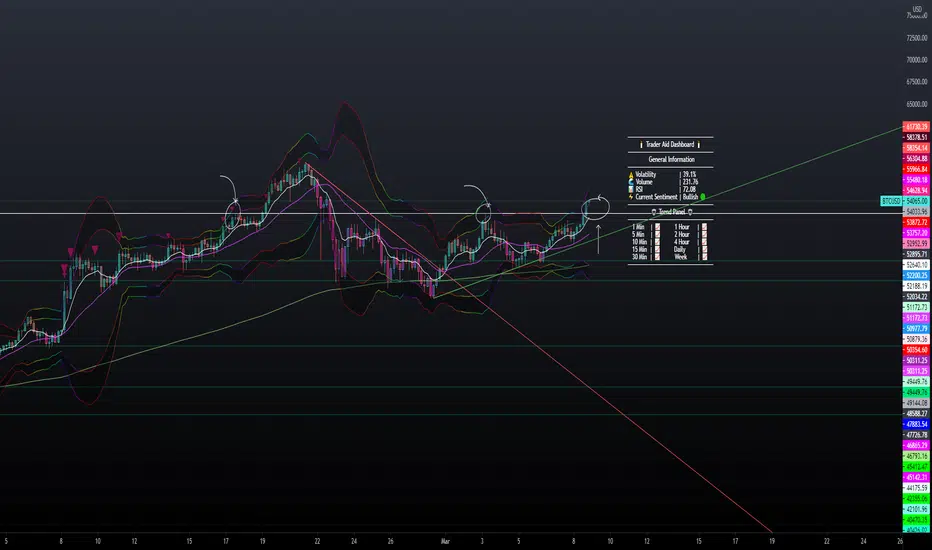Select the 54065.00 current price label
The image size is (932, 550).
pyautogui.click(x=916, y=201)
